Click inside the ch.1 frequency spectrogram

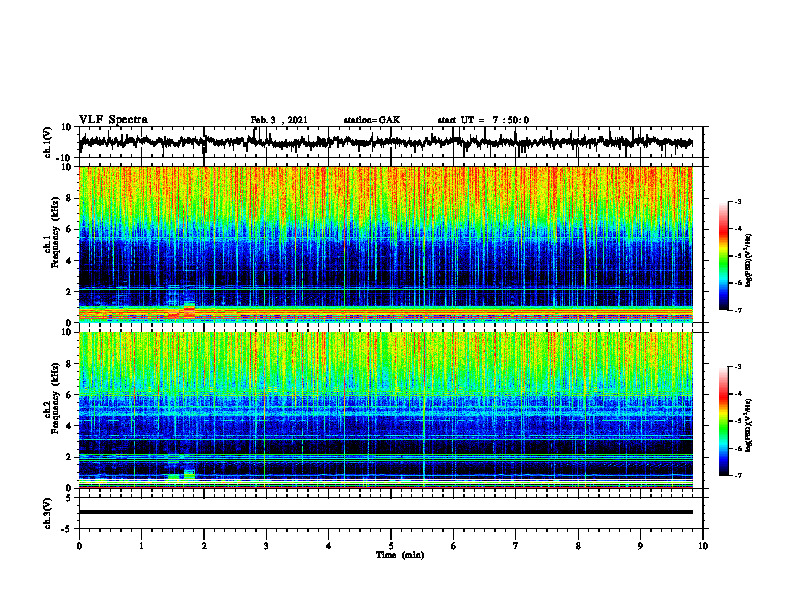pos(385,244)
